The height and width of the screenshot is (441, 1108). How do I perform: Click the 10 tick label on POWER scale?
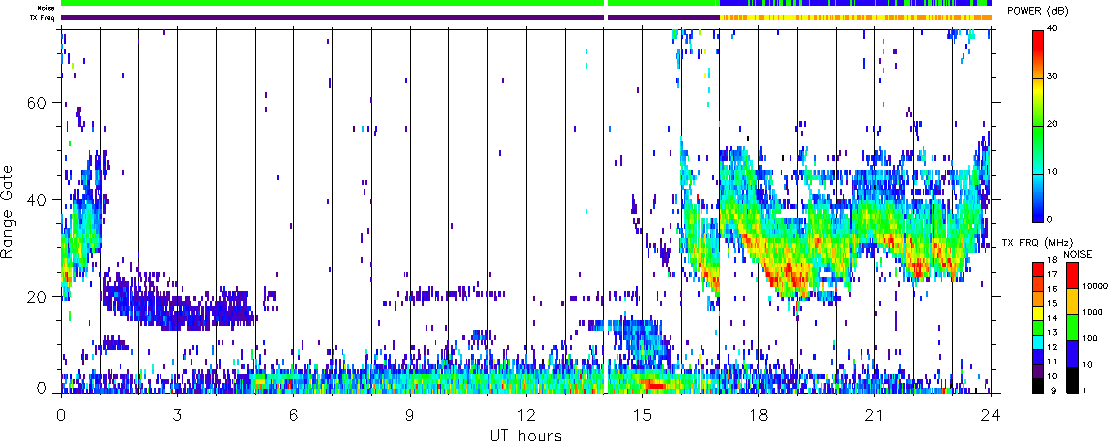pyautogui.click(x=1052, y=172)
